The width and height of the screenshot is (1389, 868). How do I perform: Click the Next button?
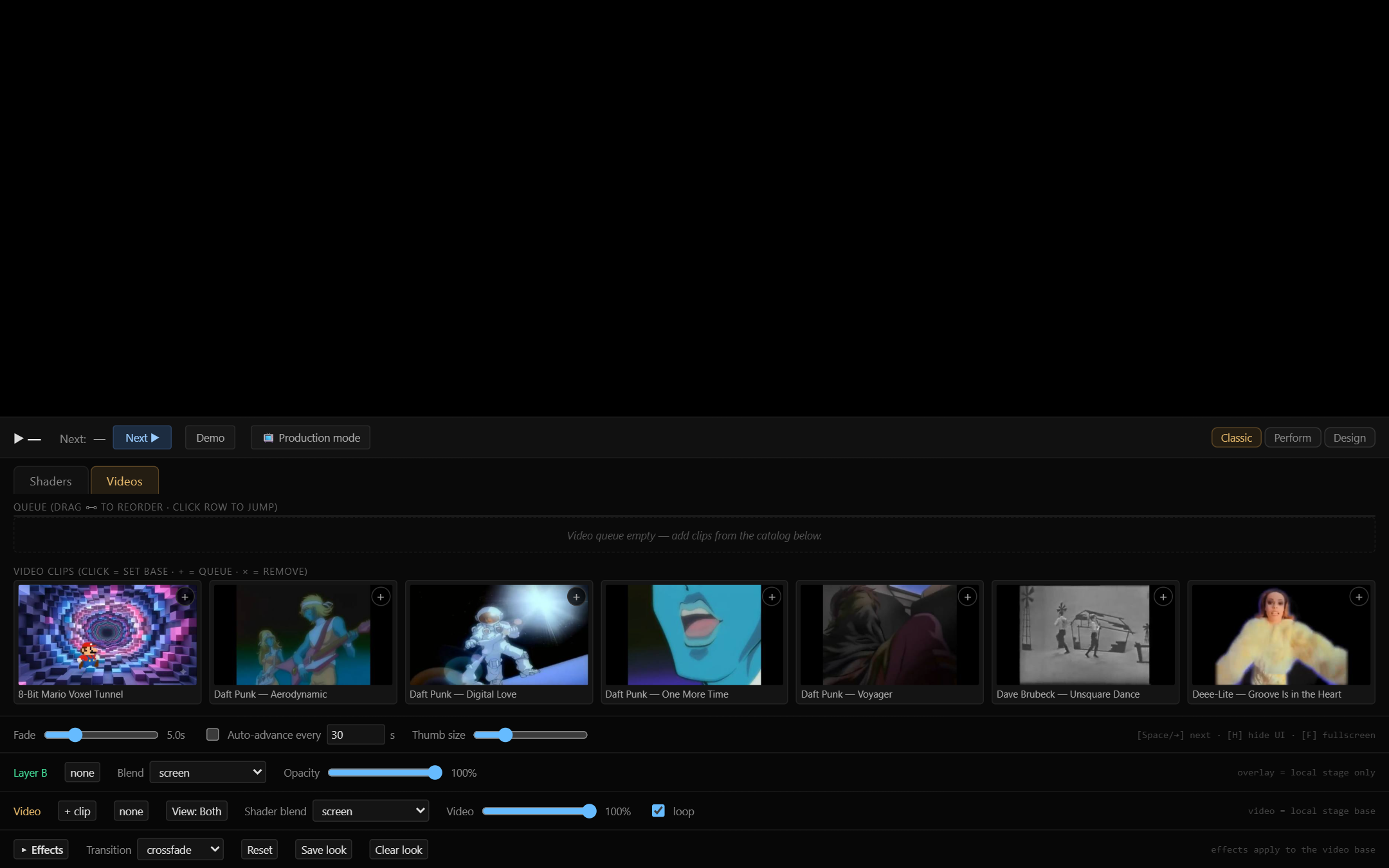[142, 437]
